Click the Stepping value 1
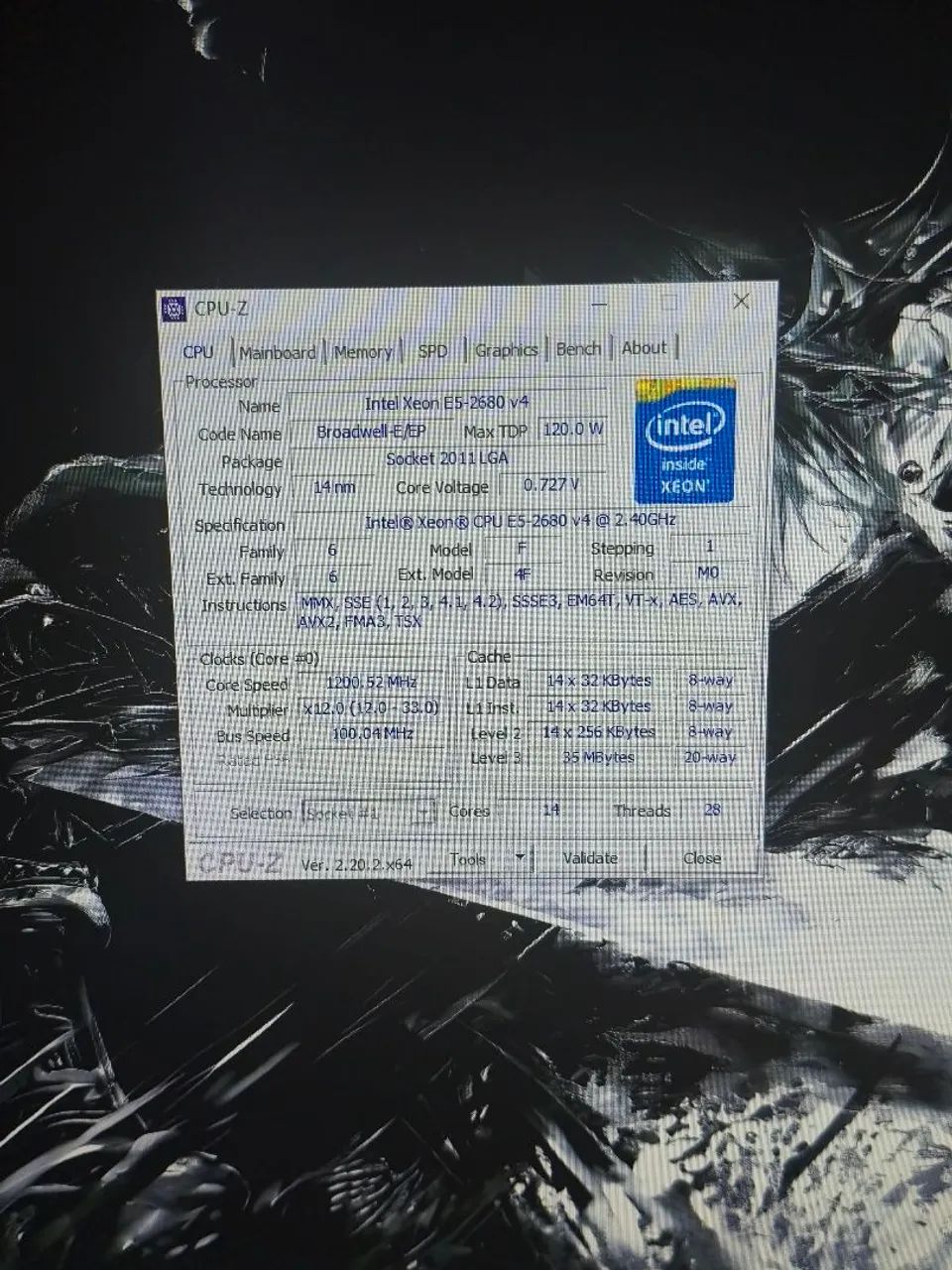The width and height of the screenshot is (952, 1270). [x=709, y=547]
